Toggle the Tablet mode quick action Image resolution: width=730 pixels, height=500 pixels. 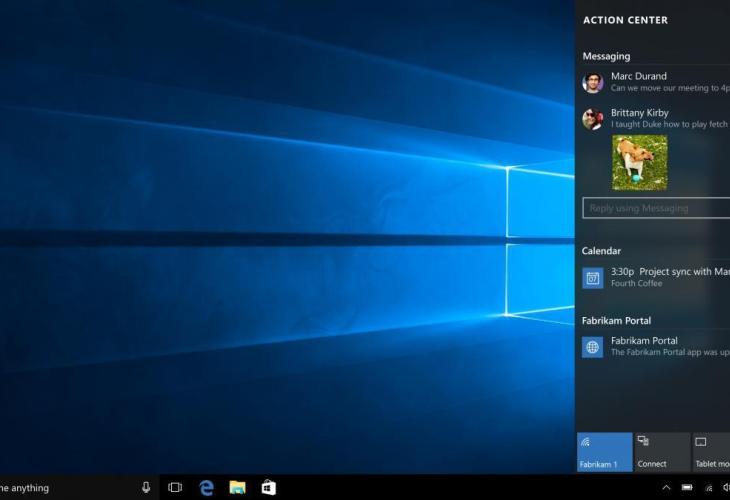coord(710,452)
